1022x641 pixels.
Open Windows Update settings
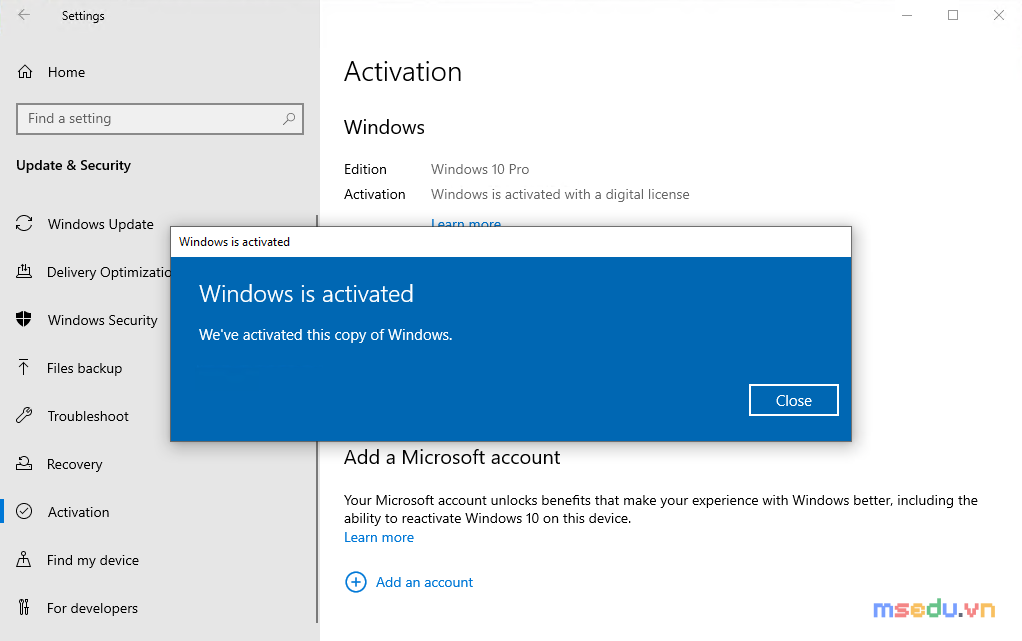click(x=100, y=224)
